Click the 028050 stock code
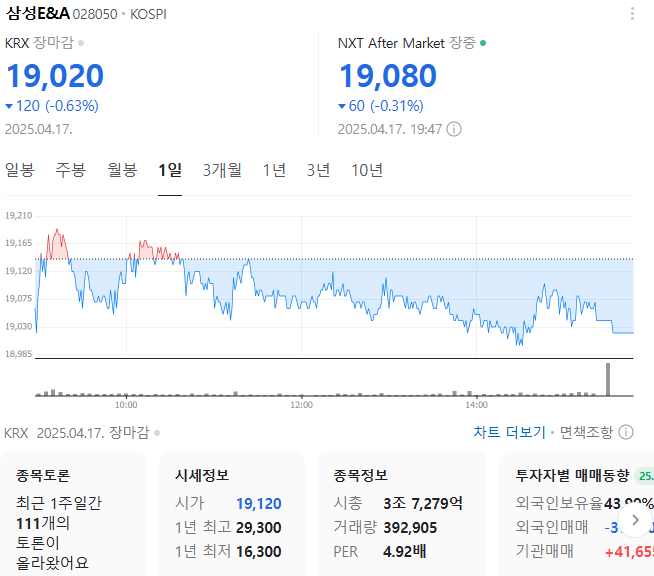The height and width of the screenshot is (576, 654). tap(95, 15)
